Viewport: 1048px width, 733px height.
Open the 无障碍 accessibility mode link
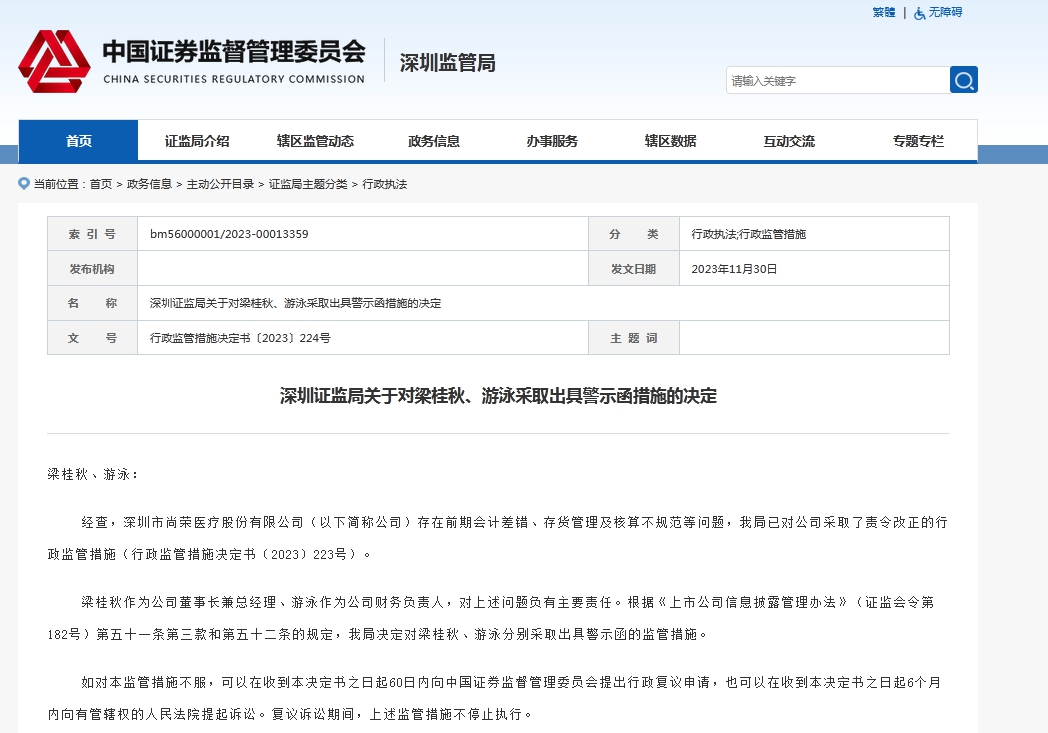coord(944,13)
